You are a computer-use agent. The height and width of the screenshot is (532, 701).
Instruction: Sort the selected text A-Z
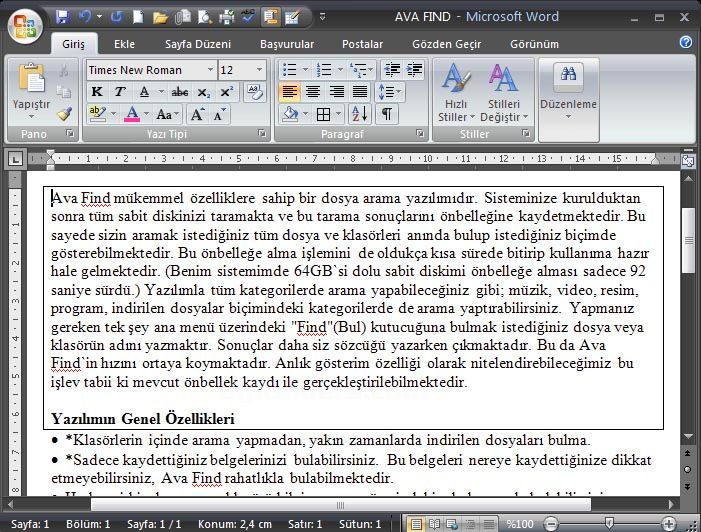[x=359, y=114]
